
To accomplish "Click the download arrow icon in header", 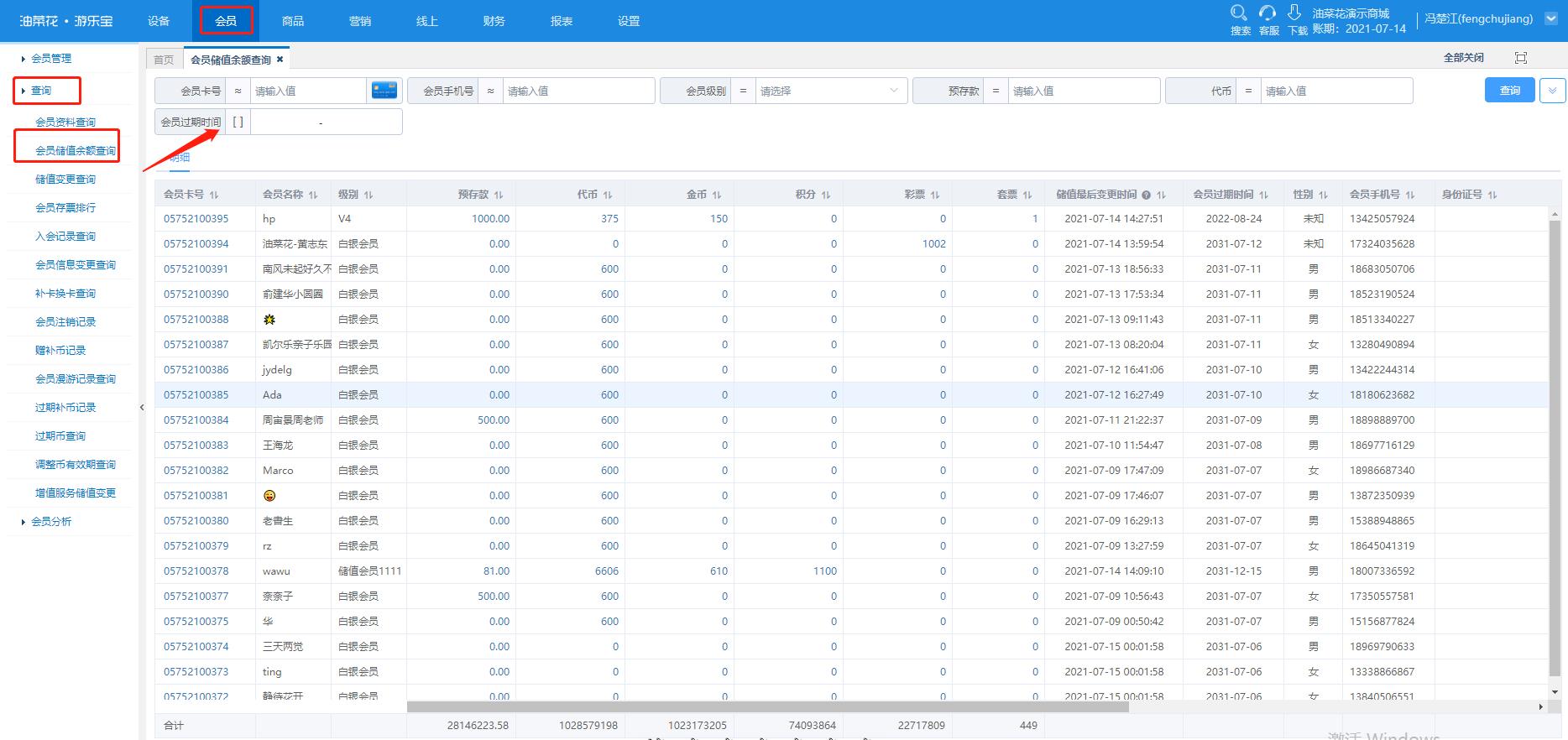I will [1294, 13].
